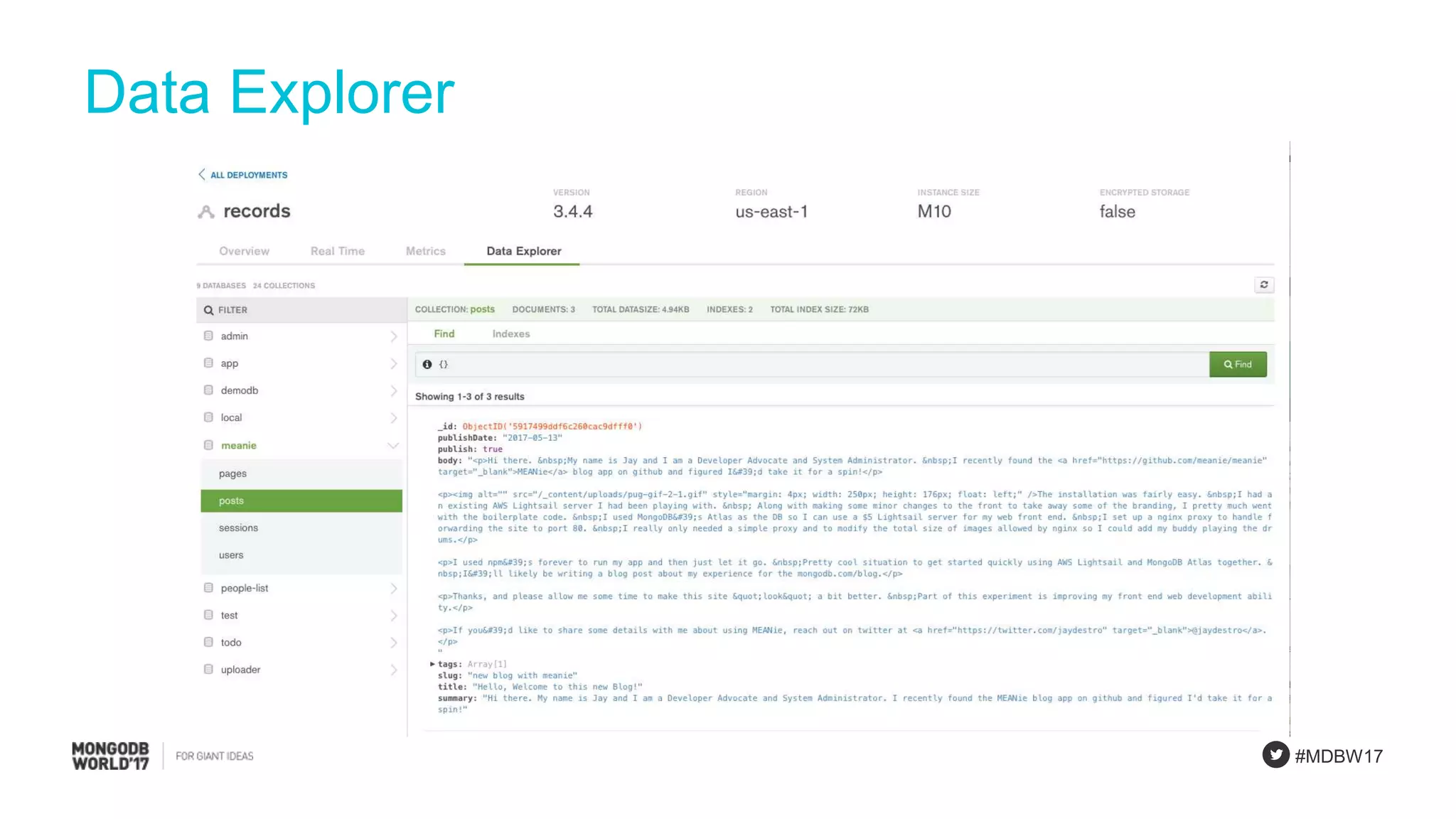Click the publishDate value "2017-05-13"
The width and height of the screenshot is (1456, 819).
tap(532, 438)
